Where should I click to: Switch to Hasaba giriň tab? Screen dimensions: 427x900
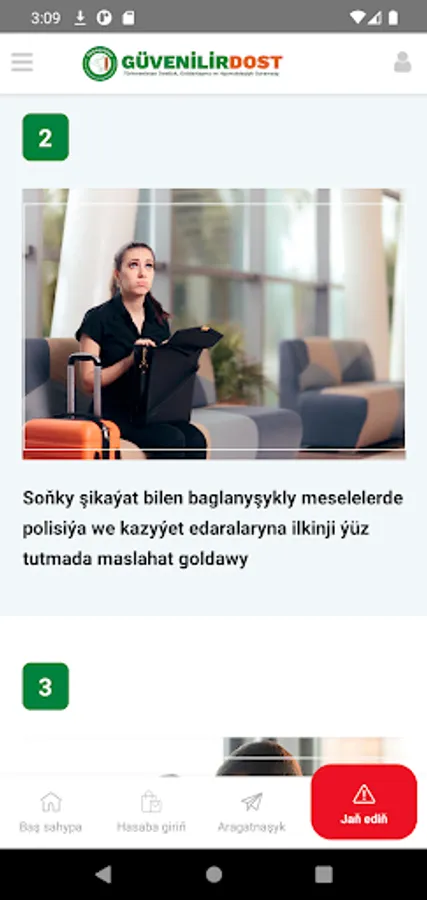click(x=151, y=811)
